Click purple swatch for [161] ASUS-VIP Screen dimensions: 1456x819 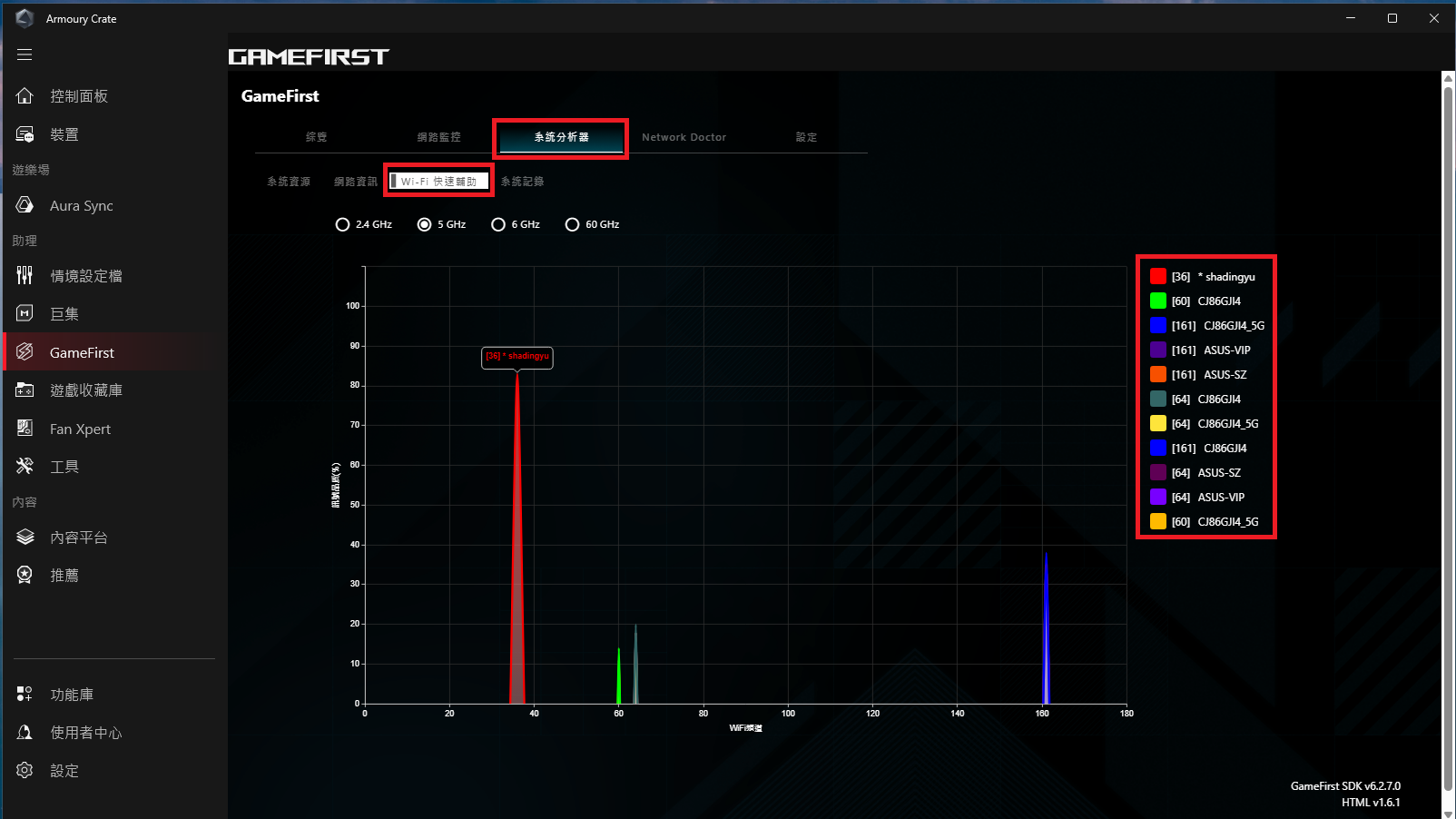click(x=1158, y=350)
